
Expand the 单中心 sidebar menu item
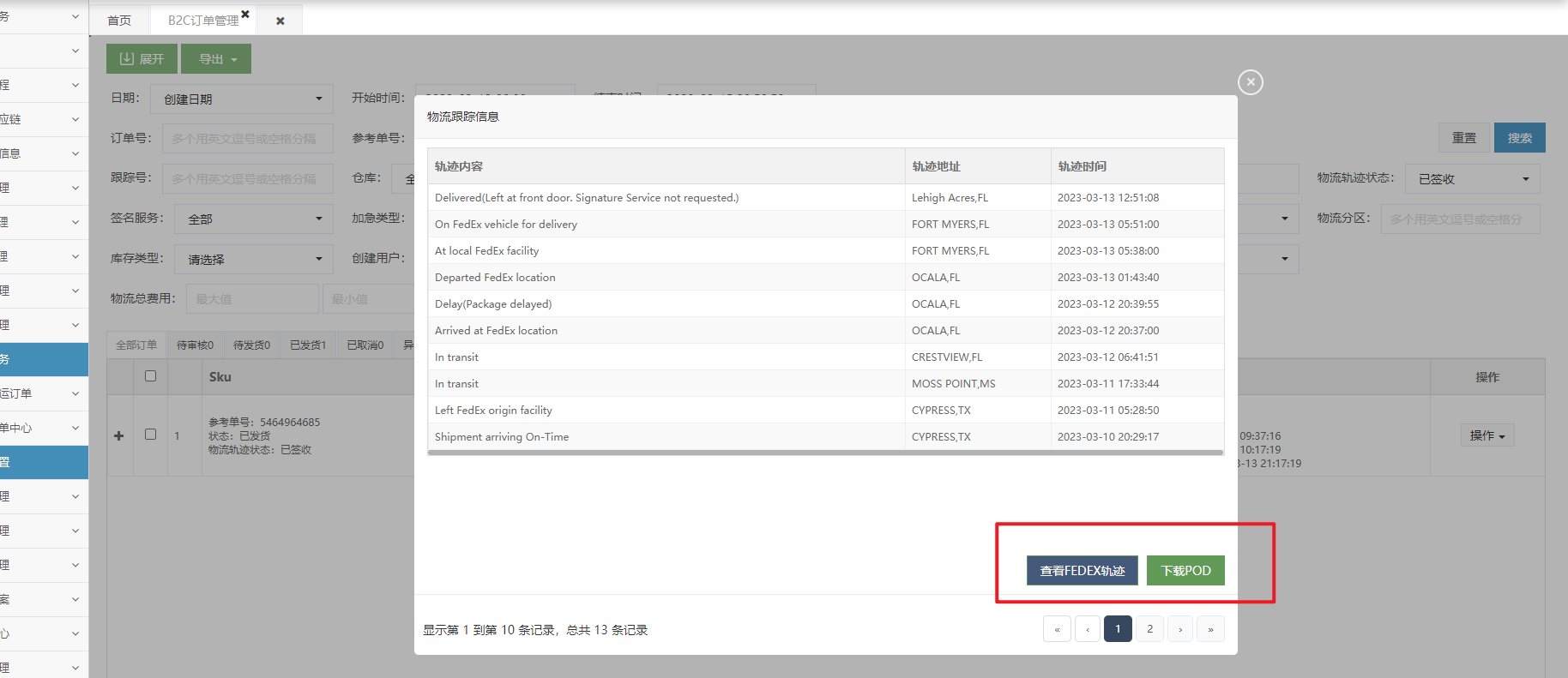point(43,428)
